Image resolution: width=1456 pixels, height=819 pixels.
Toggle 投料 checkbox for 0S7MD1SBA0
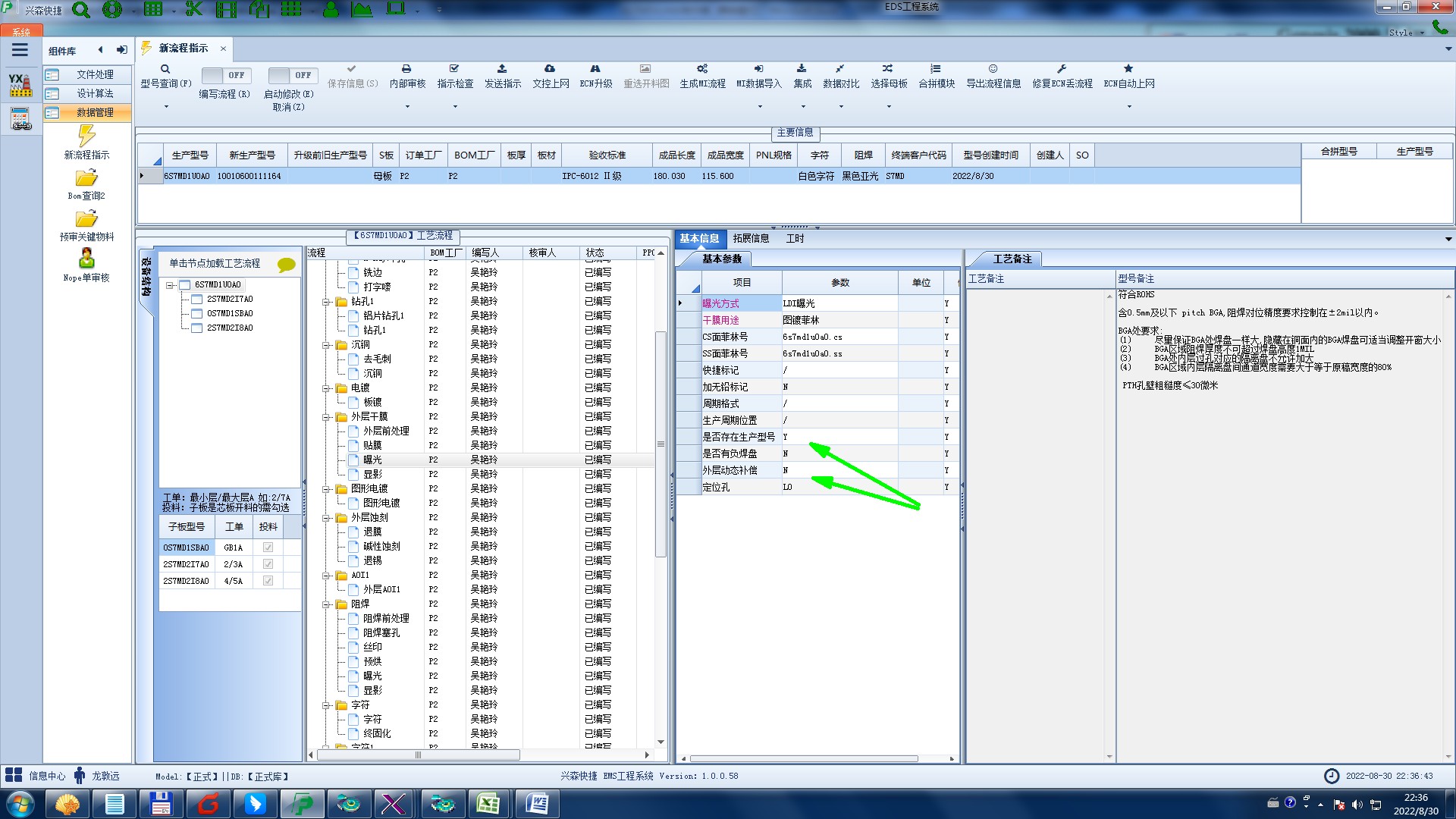[x=268, y=548]
